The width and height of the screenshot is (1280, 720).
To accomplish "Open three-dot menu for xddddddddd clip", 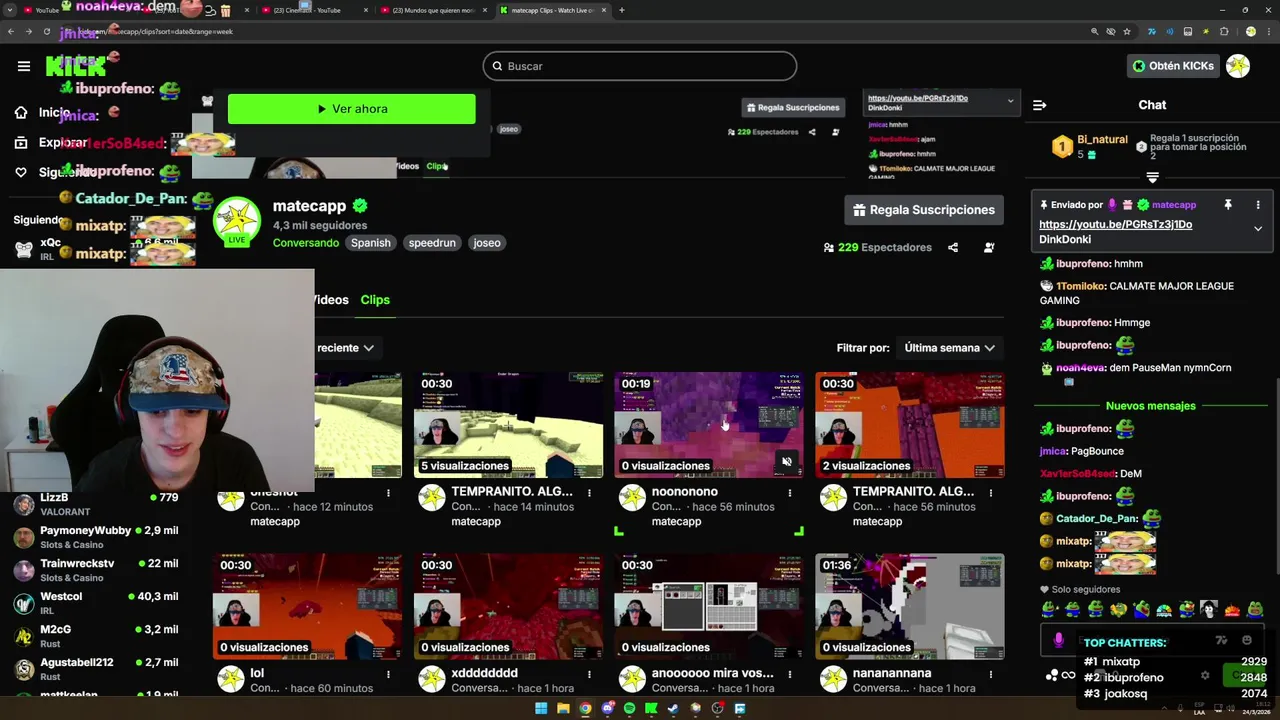I will coord(589,675).
